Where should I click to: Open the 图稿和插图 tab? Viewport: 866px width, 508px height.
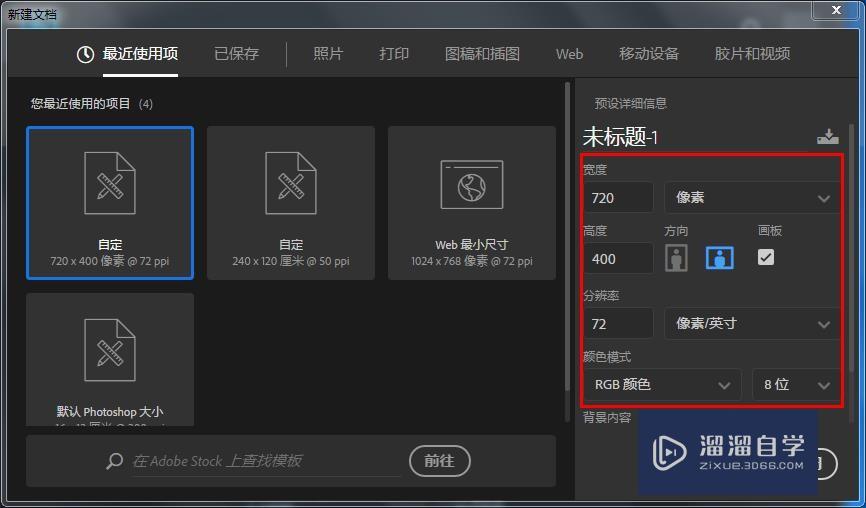pos(482,54)
